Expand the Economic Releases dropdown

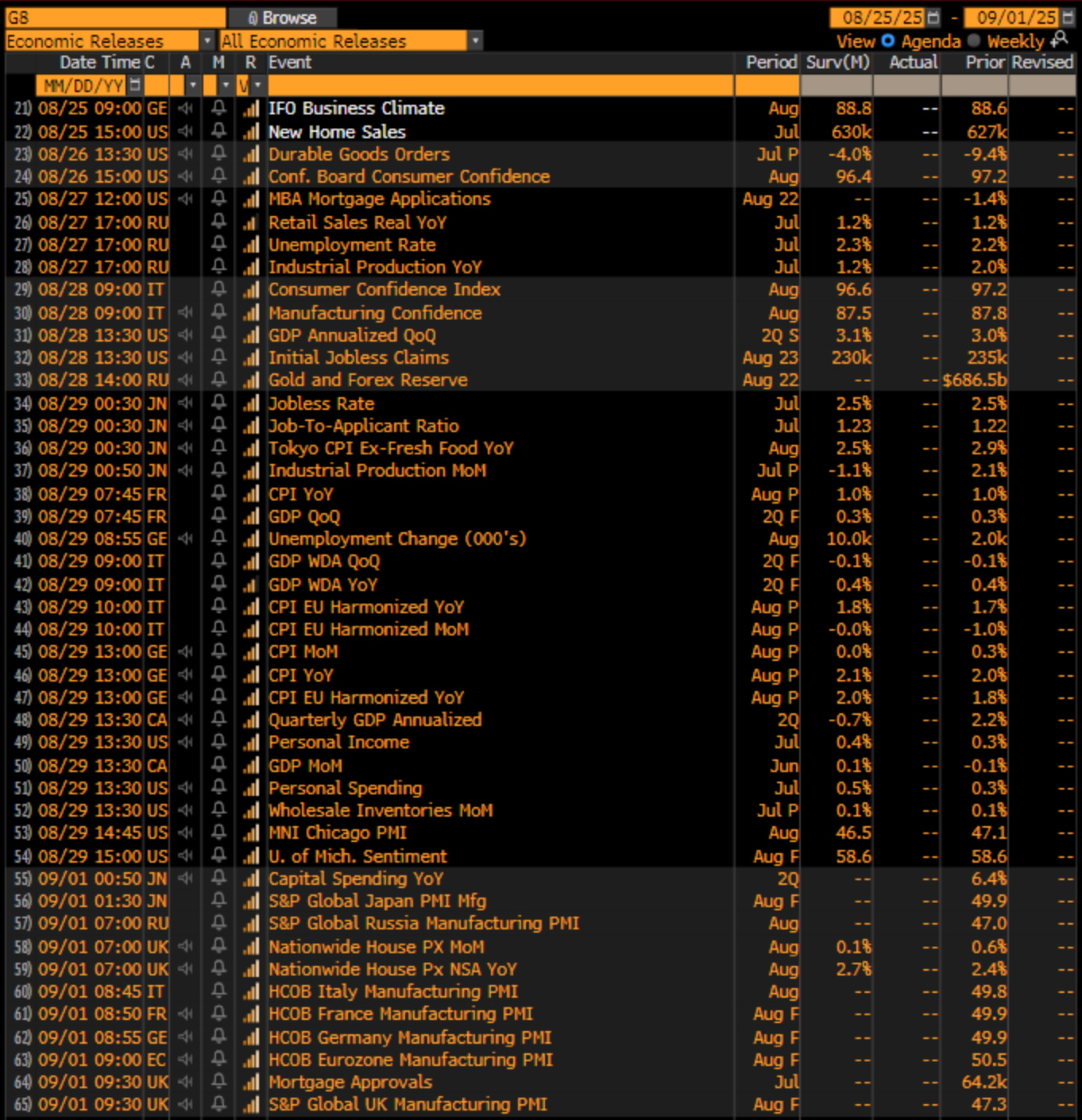(207, 41)
